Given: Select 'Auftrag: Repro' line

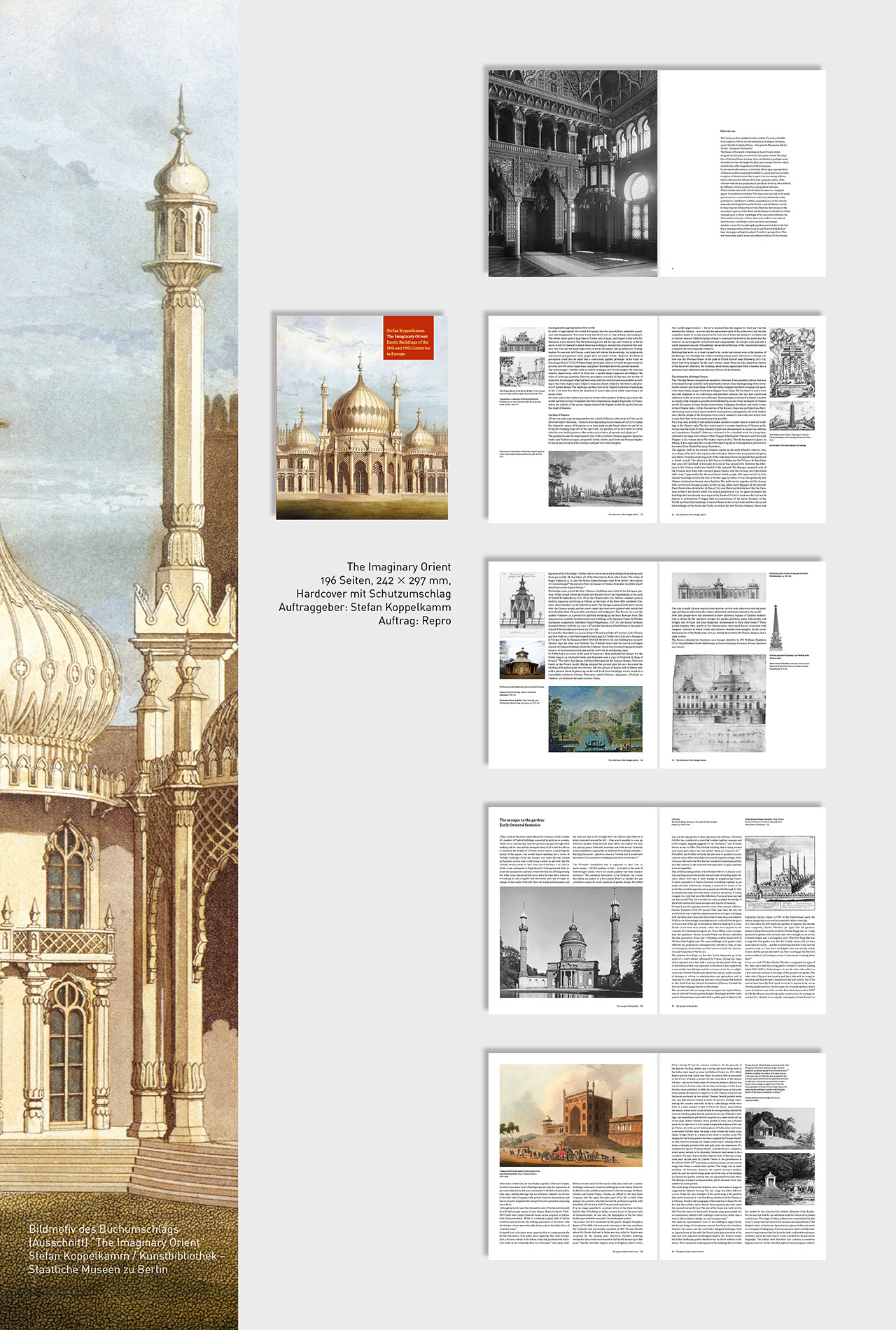Looking at the screenshot, I should pyautogui.click(x=414, y=620).
